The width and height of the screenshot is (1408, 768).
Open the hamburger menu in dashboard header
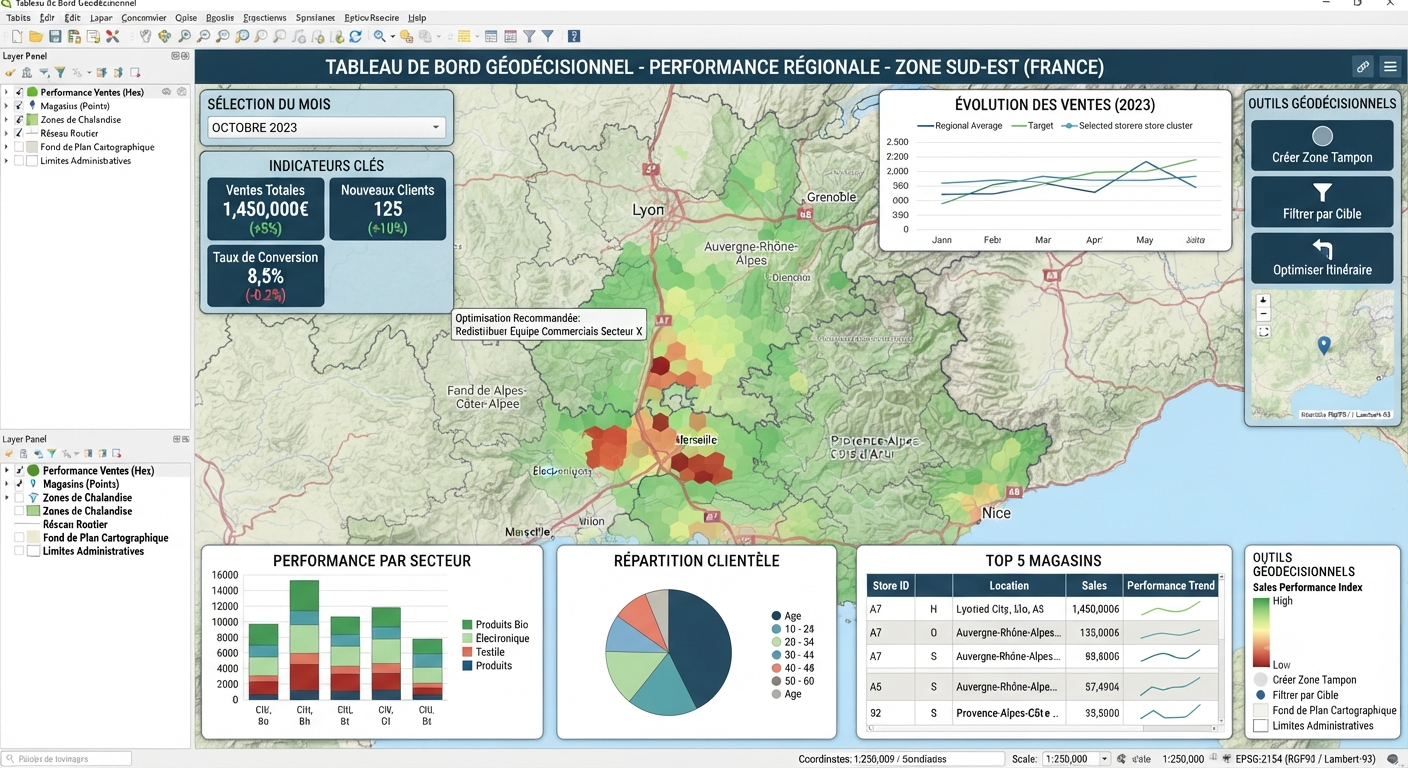tap(1390, 67)
